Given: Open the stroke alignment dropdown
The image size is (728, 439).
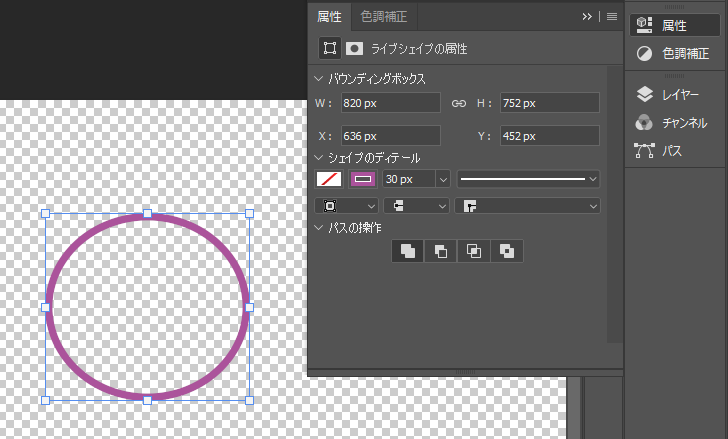Looking at the screenshot, I should [341, 205].
